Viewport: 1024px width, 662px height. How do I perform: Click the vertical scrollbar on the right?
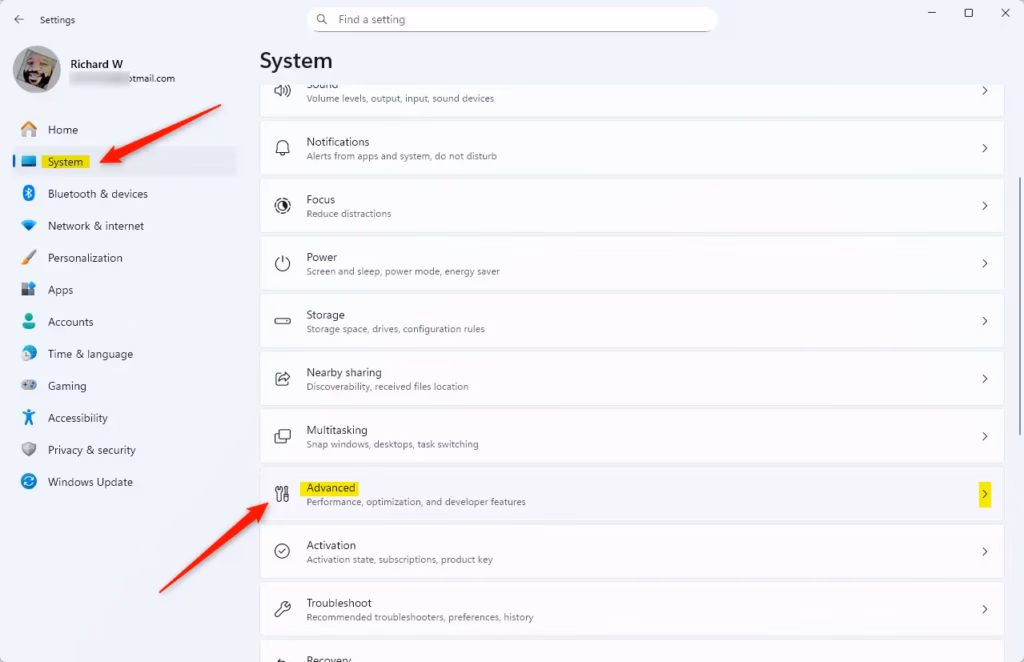(x=1019, y=306)
